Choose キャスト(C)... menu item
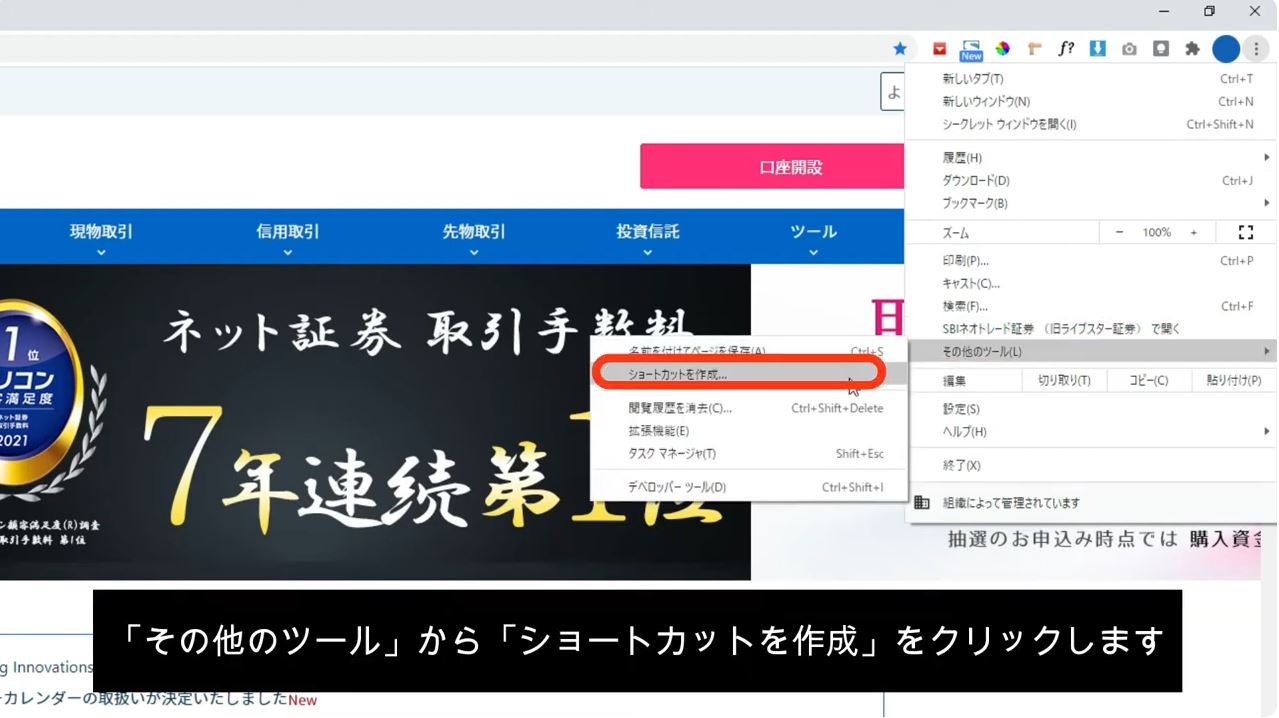The image size is (1279, 718). [1090, 284]
